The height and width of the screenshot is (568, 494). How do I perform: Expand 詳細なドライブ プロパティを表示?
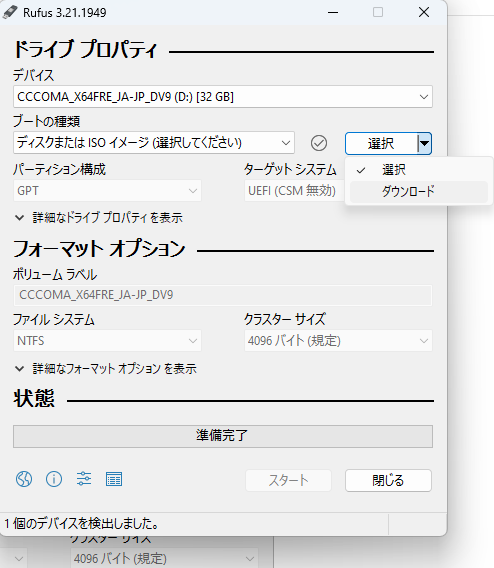click(99, 218)
